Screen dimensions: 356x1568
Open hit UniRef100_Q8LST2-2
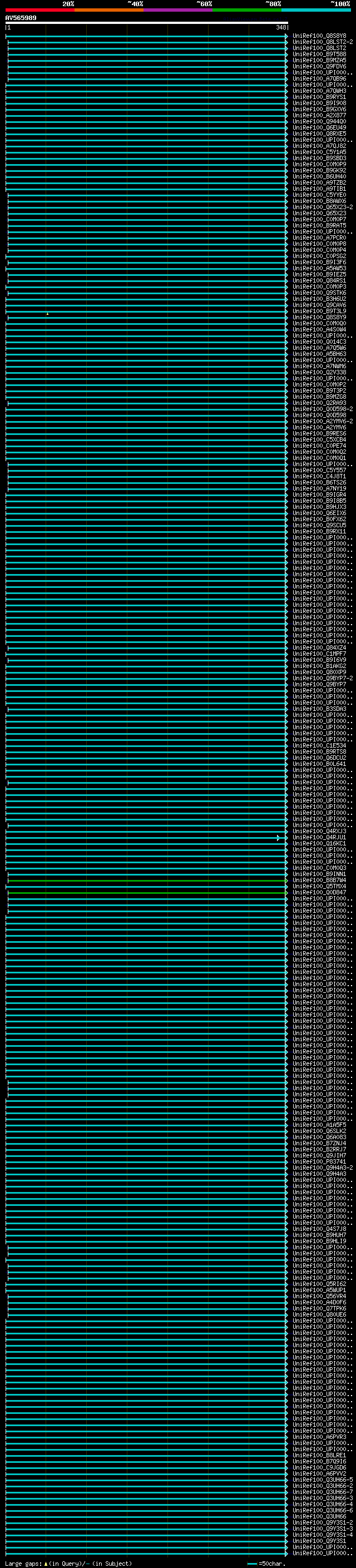(x=323, y=42)
